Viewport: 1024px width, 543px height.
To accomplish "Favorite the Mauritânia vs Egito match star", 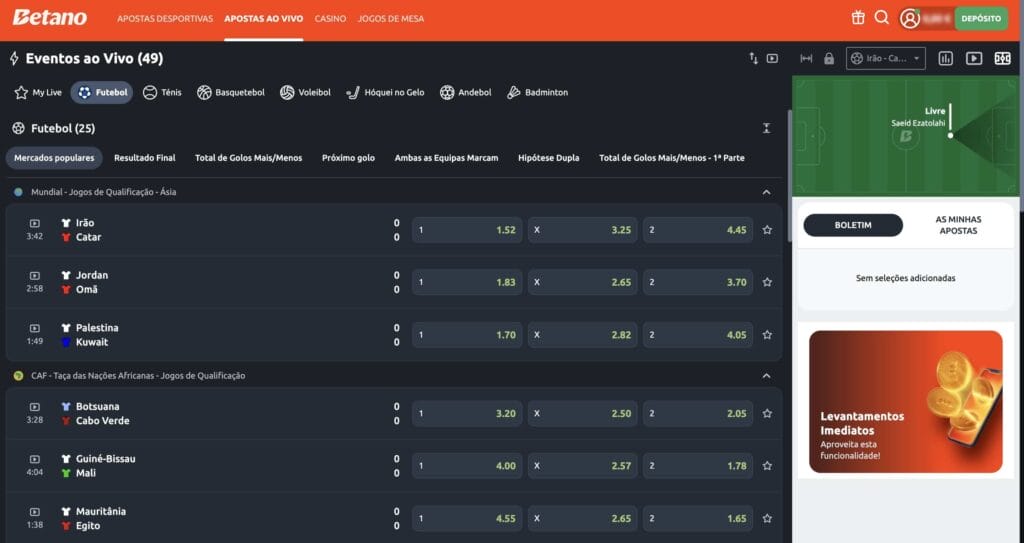I will [767, 518].
